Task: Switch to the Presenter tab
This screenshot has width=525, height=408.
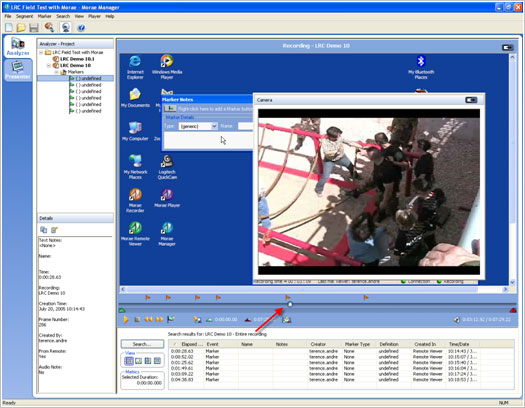Action: pos(18,70)
